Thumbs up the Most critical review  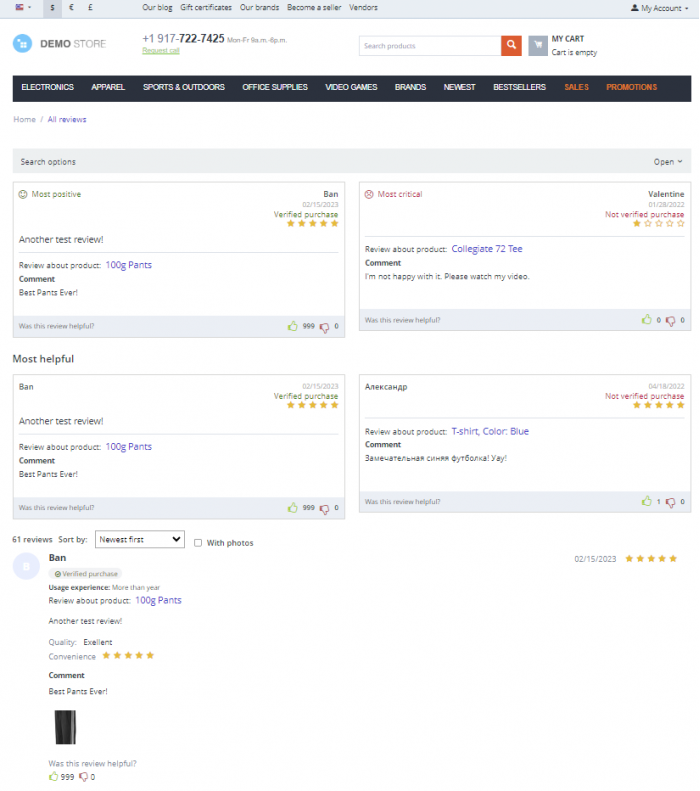[647, 319]
